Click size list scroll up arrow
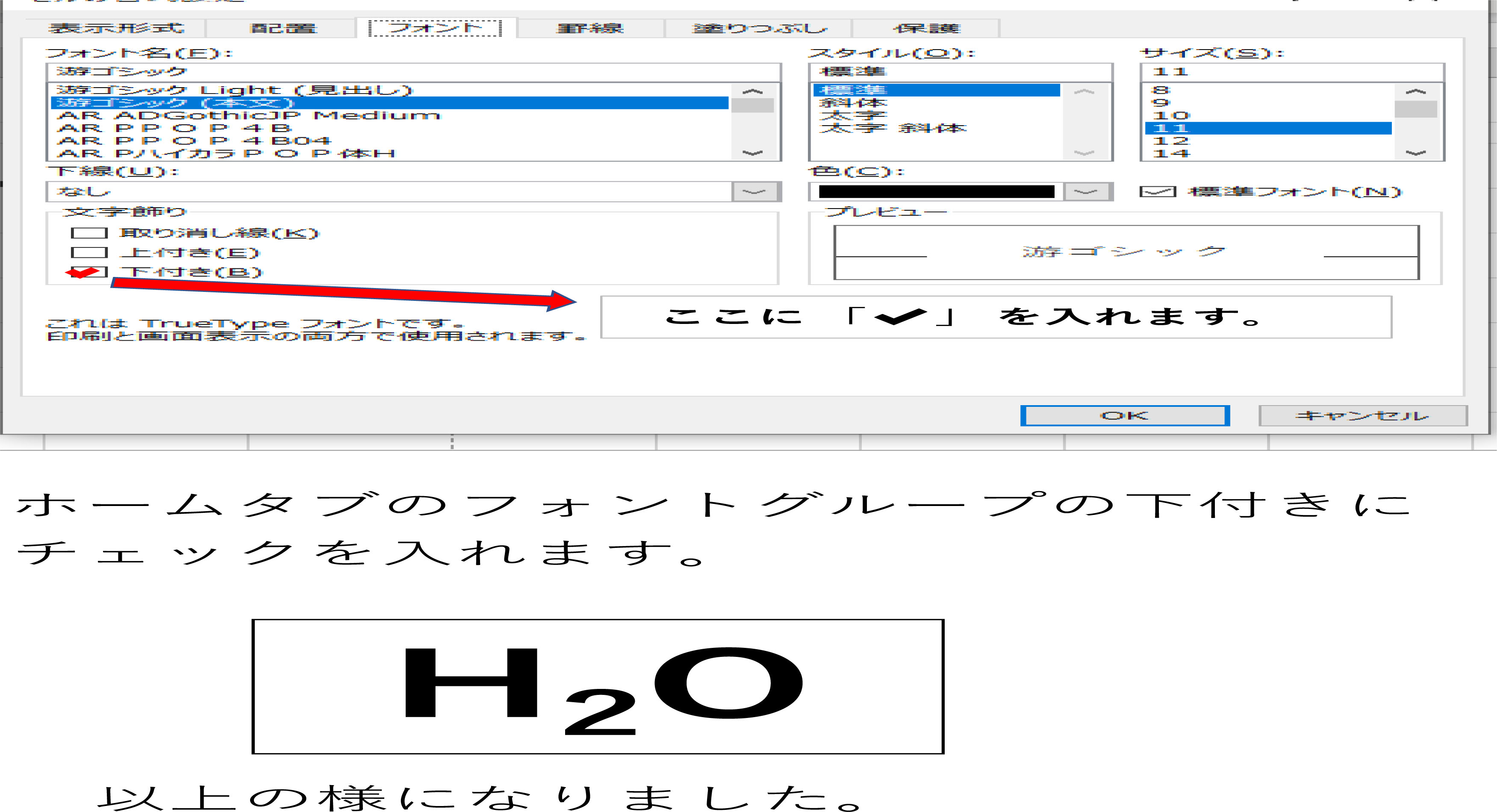 [x=1415, y=92]
